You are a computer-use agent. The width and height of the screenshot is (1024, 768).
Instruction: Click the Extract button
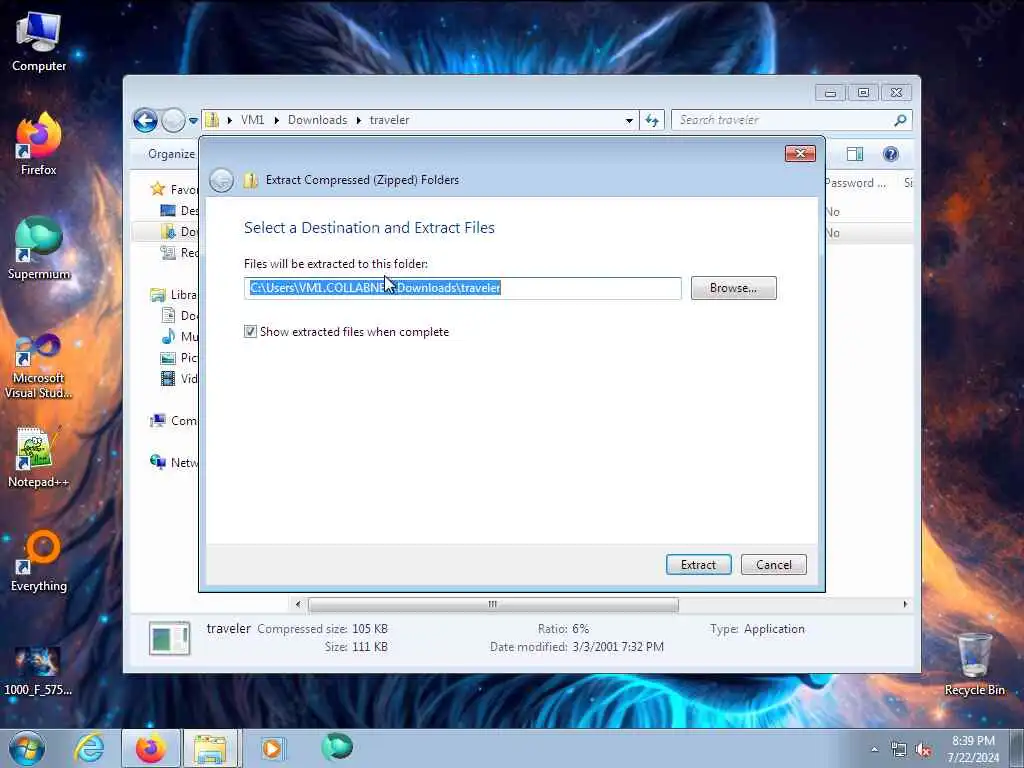(698, 565)
